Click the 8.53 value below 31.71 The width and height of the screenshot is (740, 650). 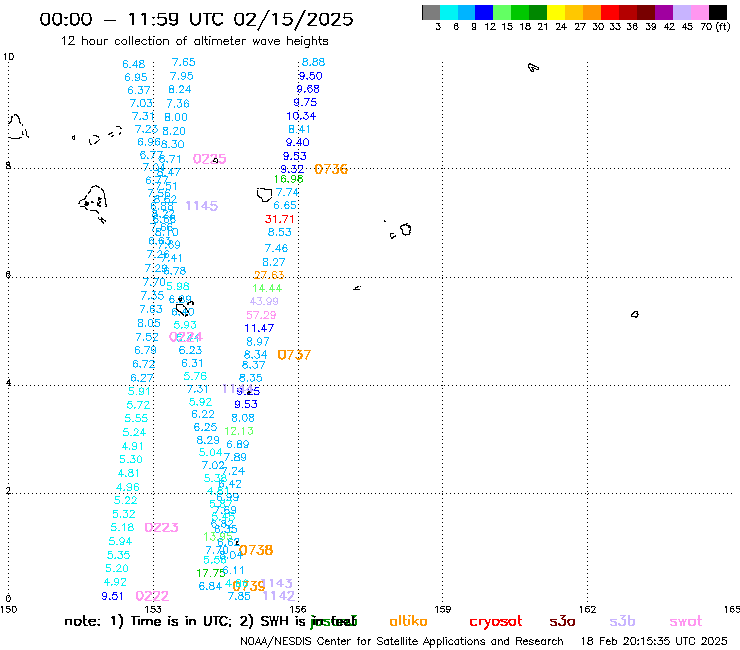click(280, 232)
